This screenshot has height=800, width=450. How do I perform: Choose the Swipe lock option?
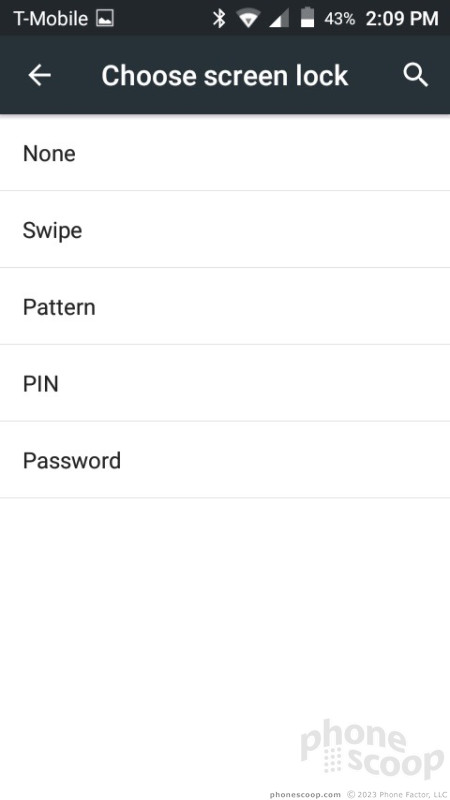tap(225, 230)
